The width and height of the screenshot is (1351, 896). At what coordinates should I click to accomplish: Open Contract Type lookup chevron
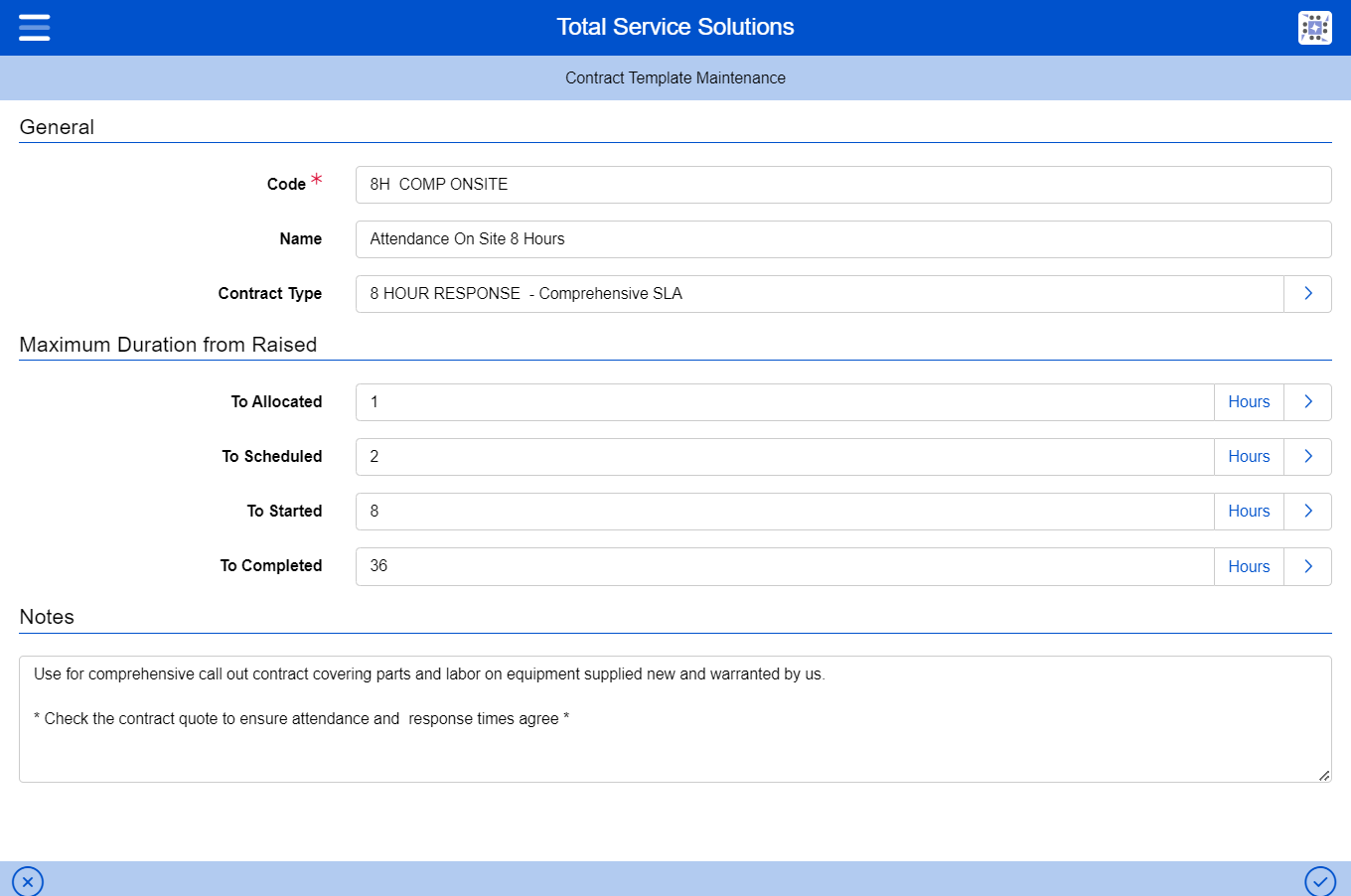tap(1307, 294)
